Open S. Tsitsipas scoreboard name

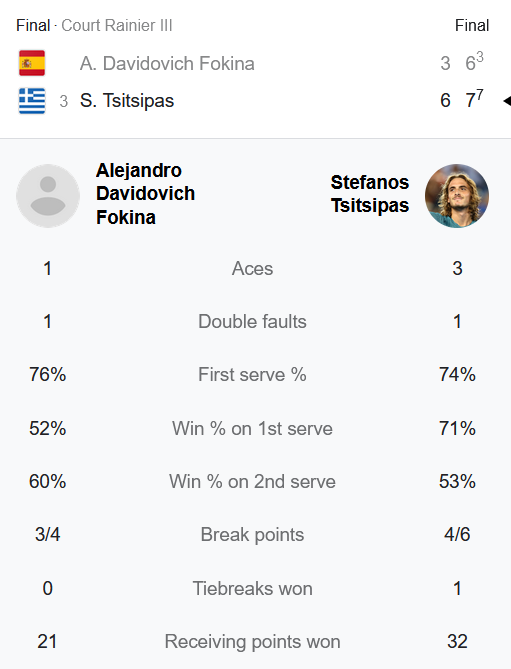(x=127, y=101)
